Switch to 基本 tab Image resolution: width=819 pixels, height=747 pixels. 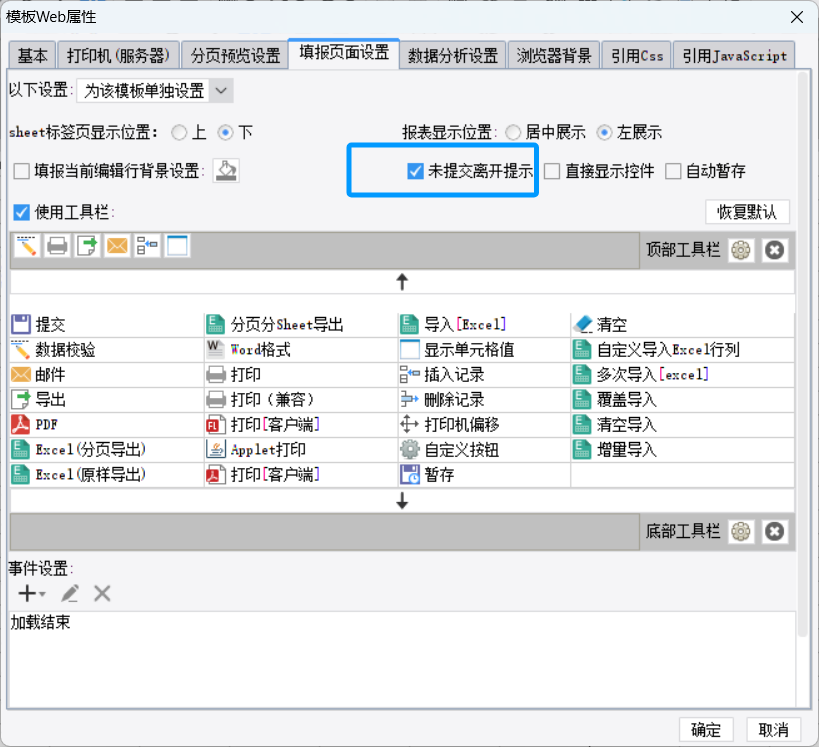[x=32, y=55]
